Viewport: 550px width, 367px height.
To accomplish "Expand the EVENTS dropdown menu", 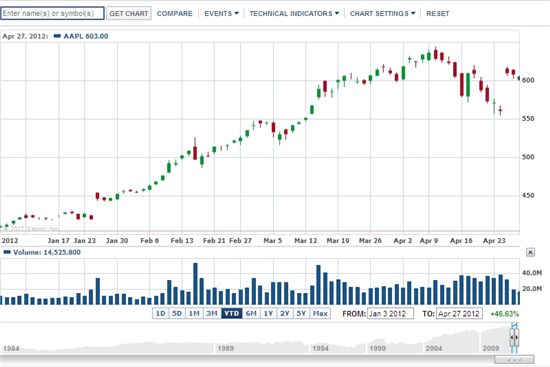I will point(221,13).
